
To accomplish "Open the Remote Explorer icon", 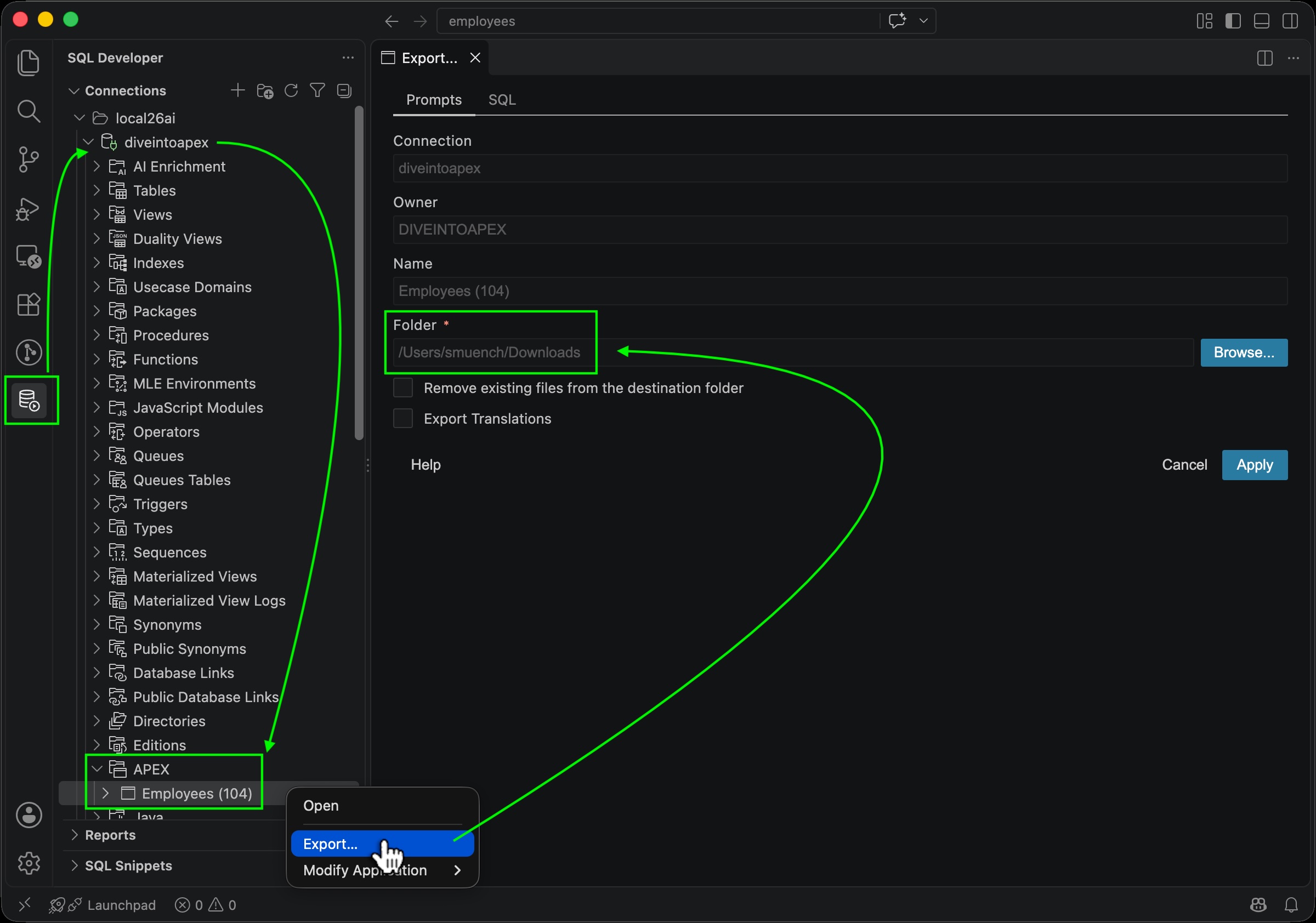I will click(x=29, y=256).
